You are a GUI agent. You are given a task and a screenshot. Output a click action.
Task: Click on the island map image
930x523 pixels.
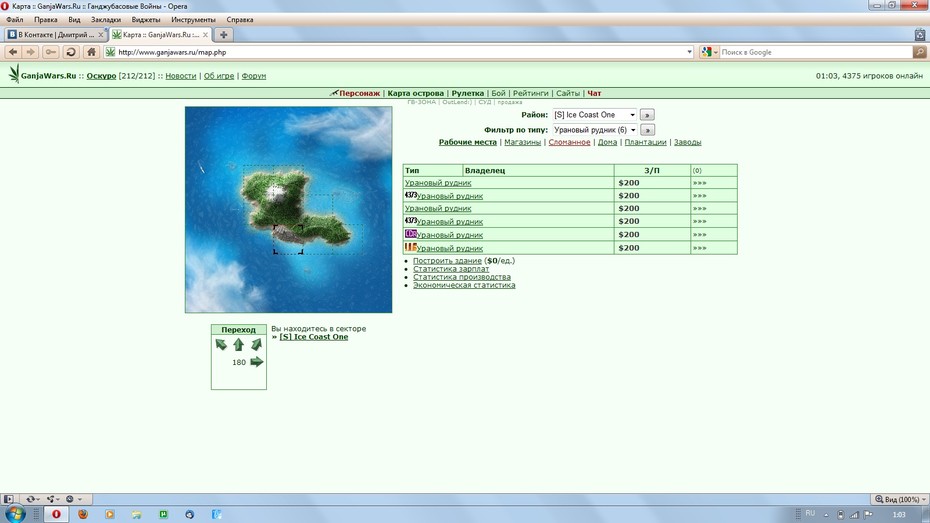(x=288, y=209)
